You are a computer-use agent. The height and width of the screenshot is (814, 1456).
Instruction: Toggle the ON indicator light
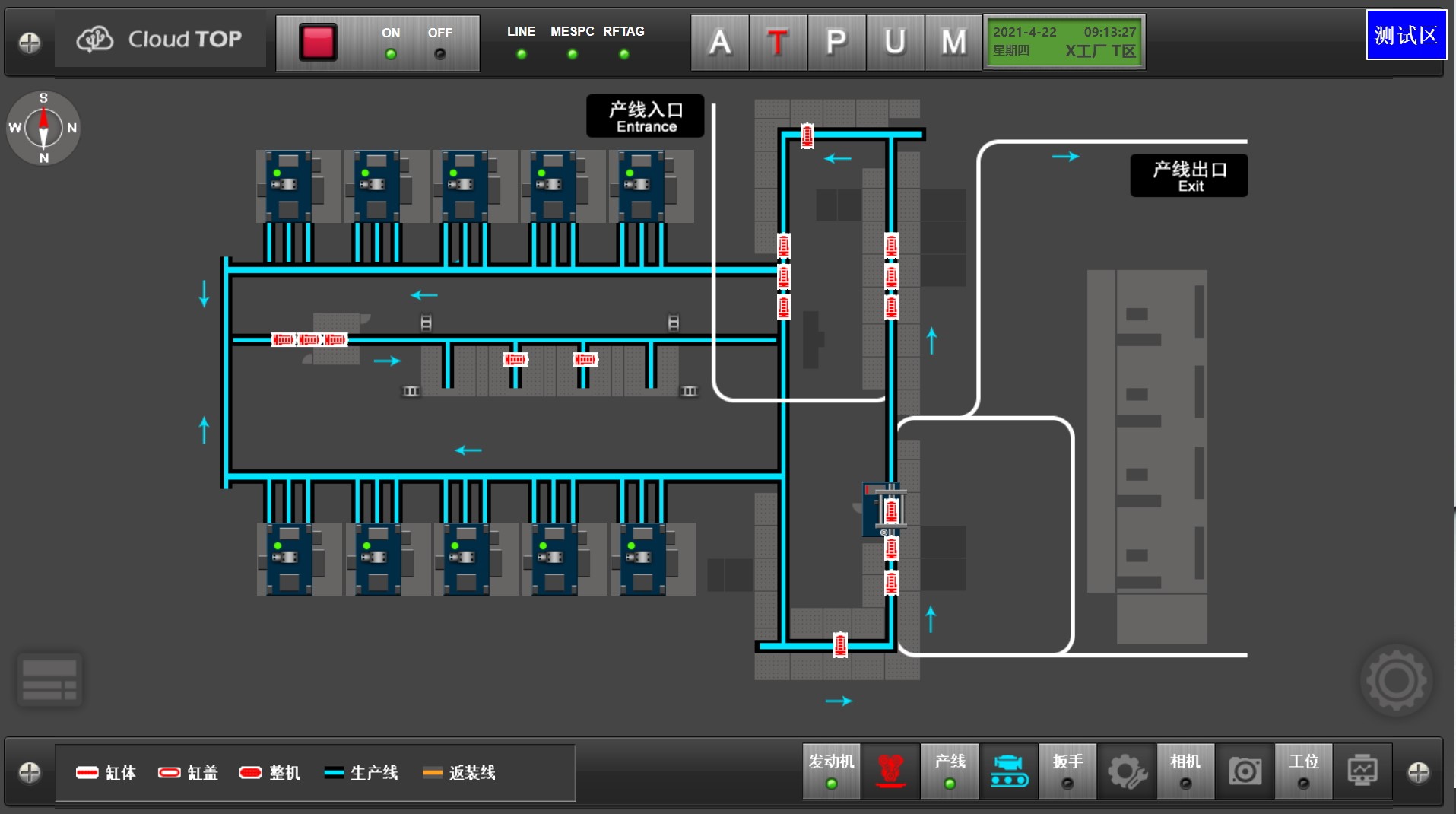click(x=391, y=54)
